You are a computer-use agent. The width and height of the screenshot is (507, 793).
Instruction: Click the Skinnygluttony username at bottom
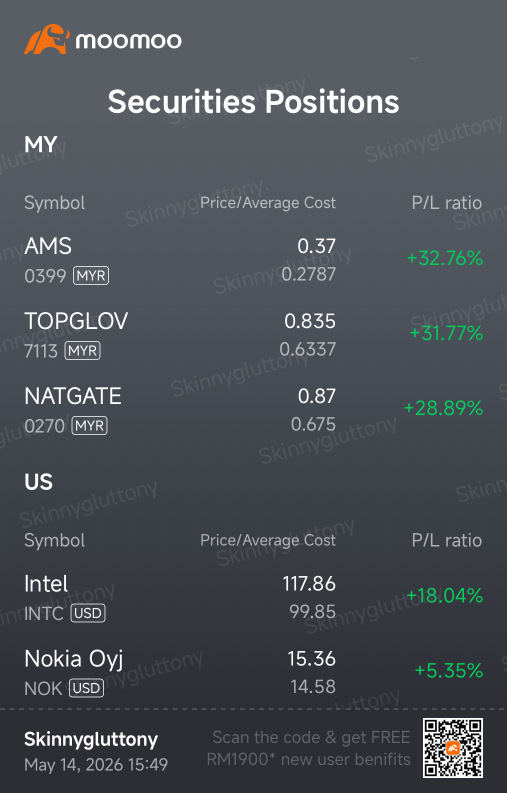pos(91,740)
